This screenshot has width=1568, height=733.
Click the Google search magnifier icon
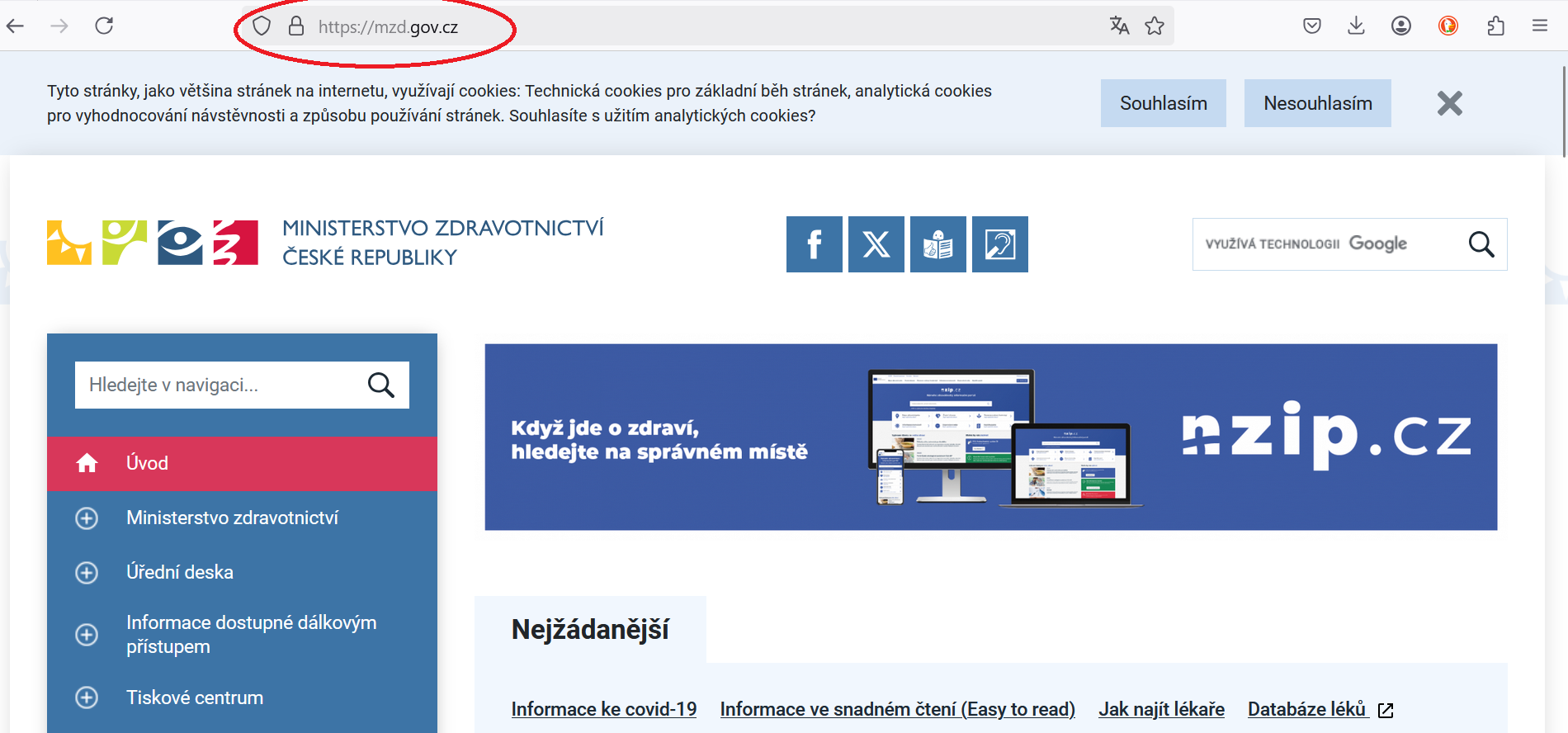pyautogui.click(x=1481, y=244)
